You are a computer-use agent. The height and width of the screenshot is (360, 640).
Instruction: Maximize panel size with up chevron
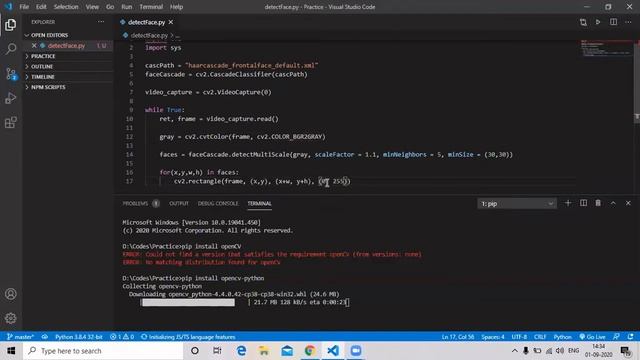pyautogui.click(x=613, y=203)
